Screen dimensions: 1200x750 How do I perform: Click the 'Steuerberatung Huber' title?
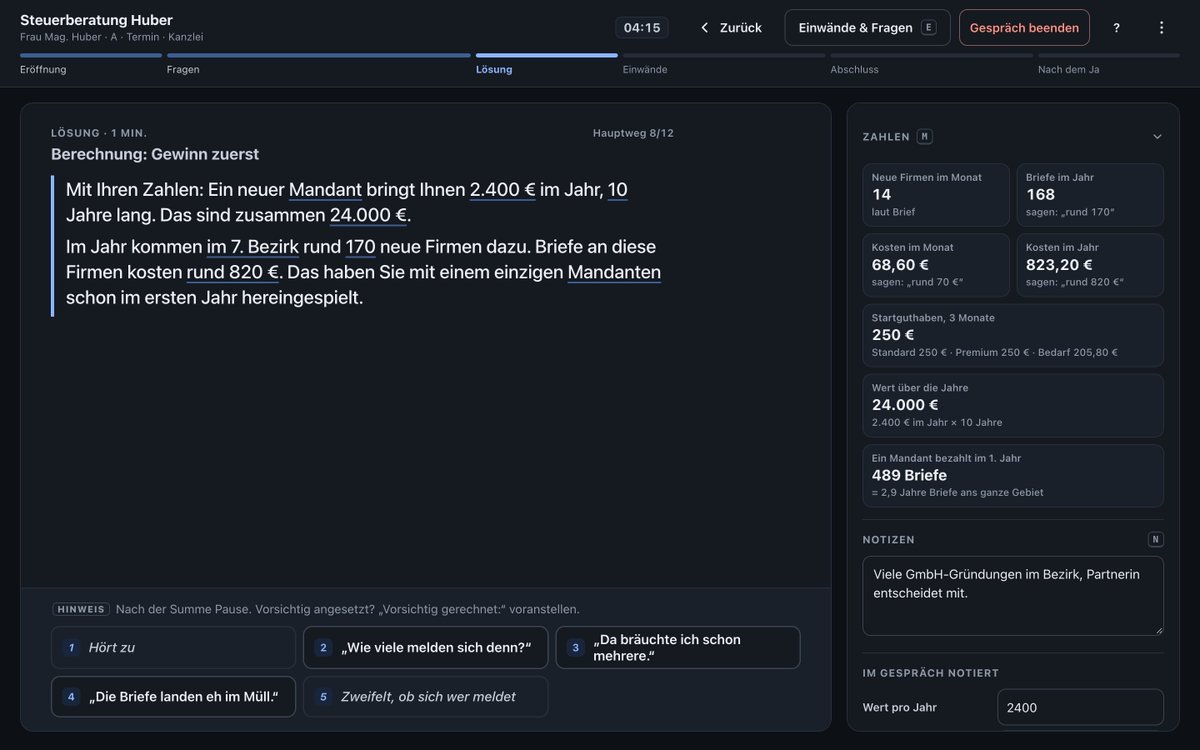click(x=96, y=20)
